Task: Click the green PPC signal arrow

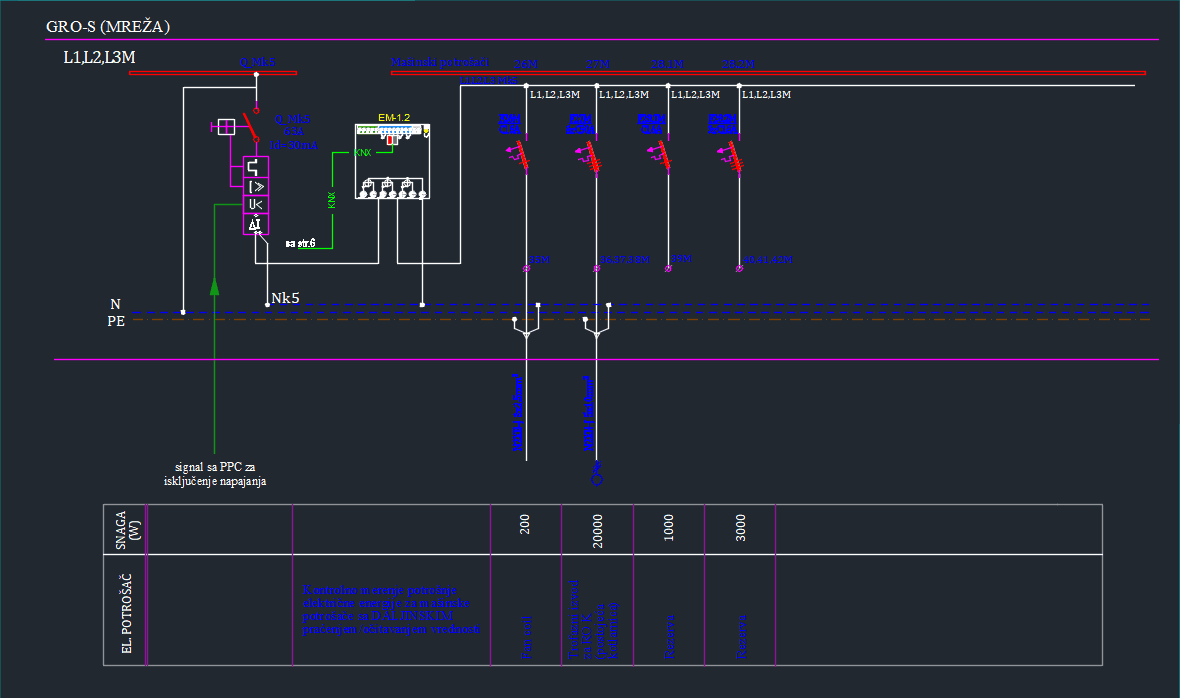Action: [214, 286]
